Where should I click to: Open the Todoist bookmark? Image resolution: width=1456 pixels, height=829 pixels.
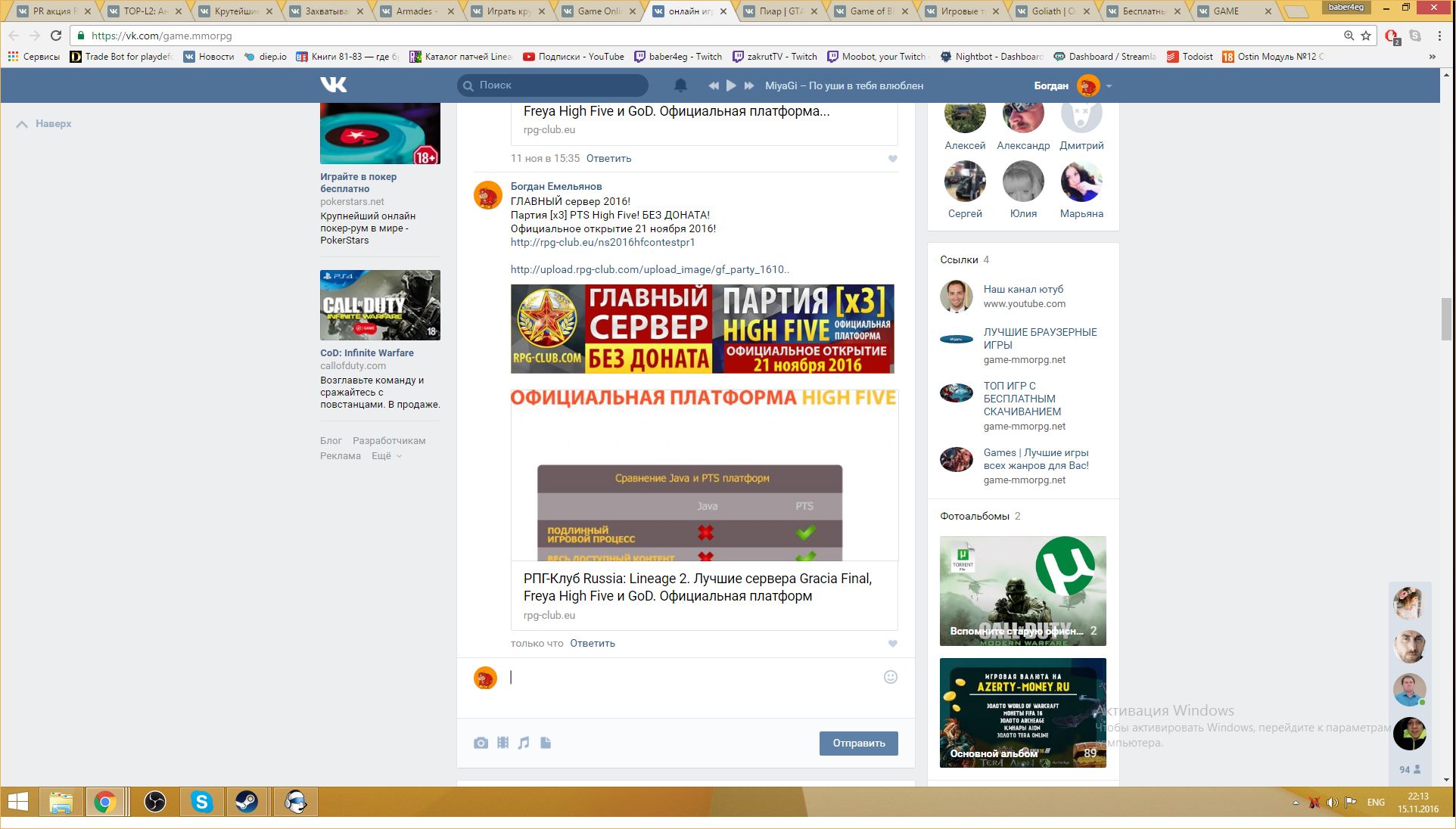[1190, 57]
